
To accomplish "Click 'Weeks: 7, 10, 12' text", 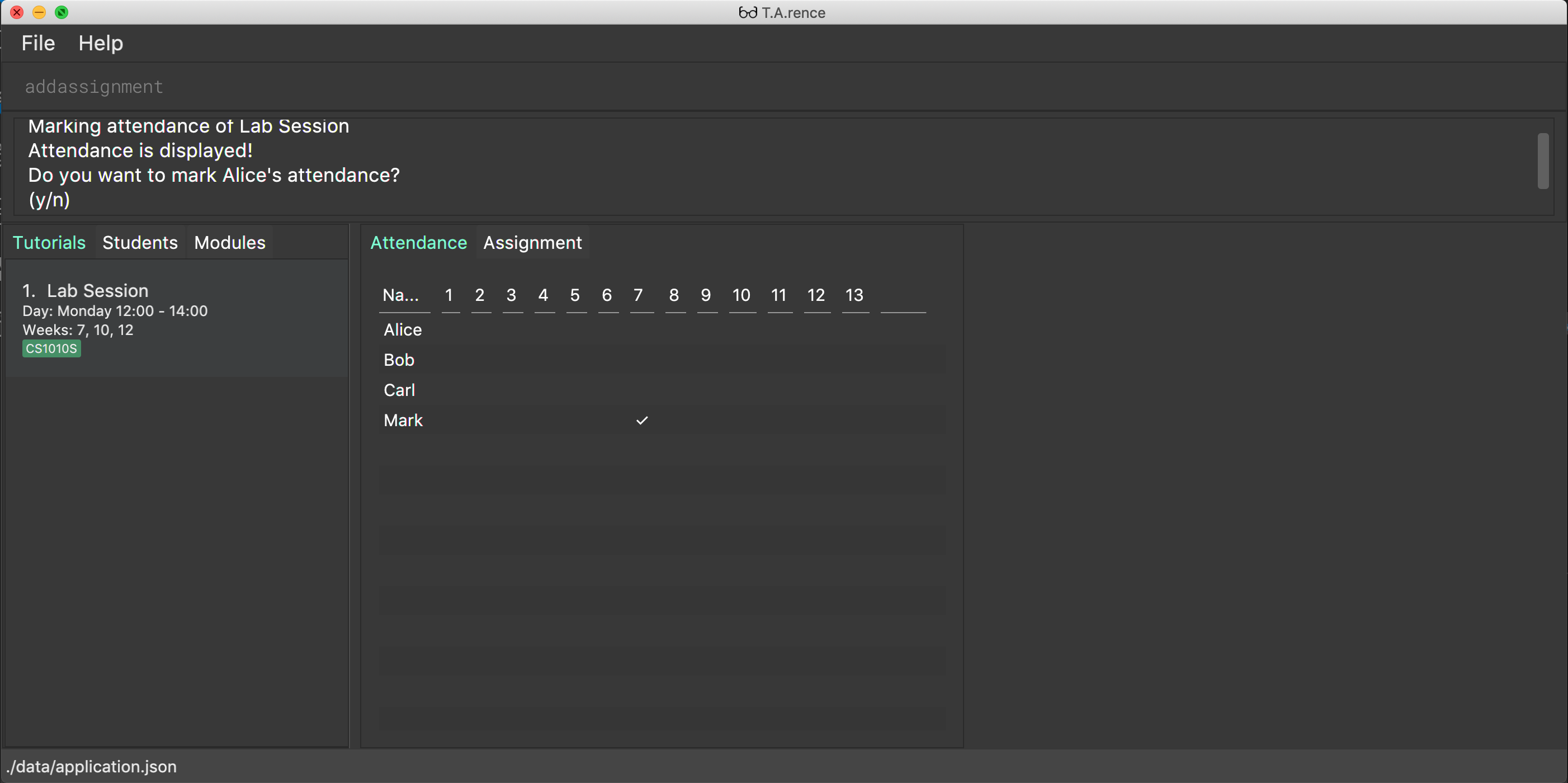I will tap(78, 330).
